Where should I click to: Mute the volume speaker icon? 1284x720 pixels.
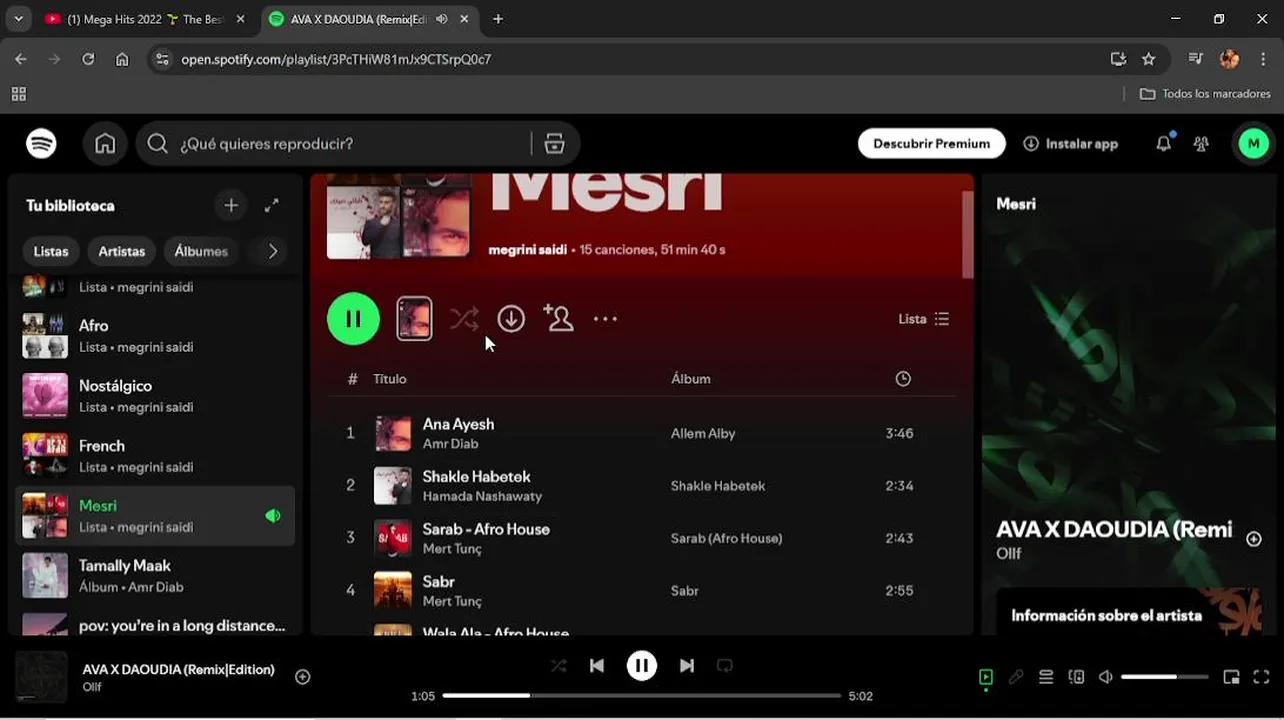pyautogui.click(x=1106, y=677)
